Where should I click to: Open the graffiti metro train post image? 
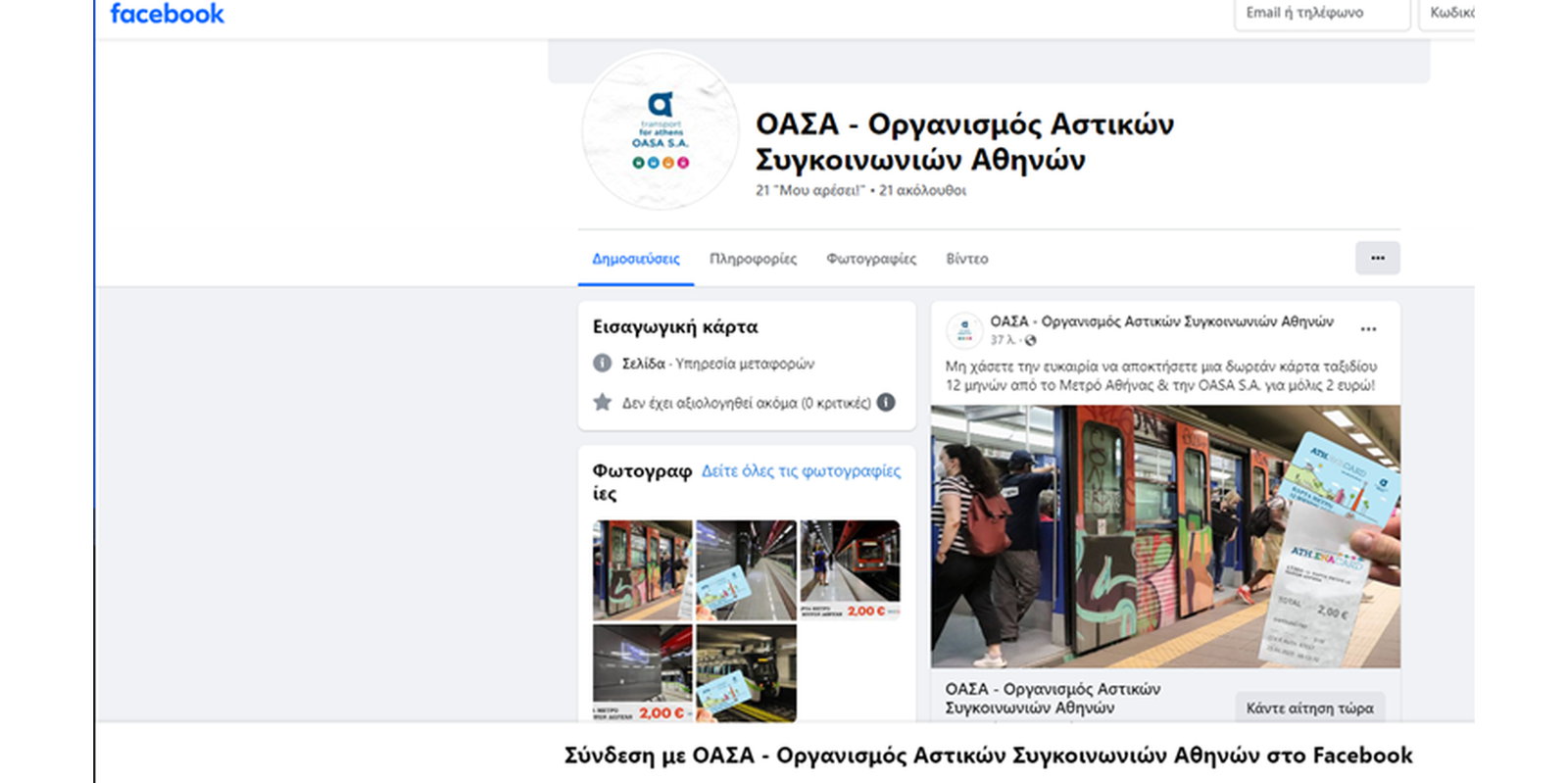pos(1165,536)
